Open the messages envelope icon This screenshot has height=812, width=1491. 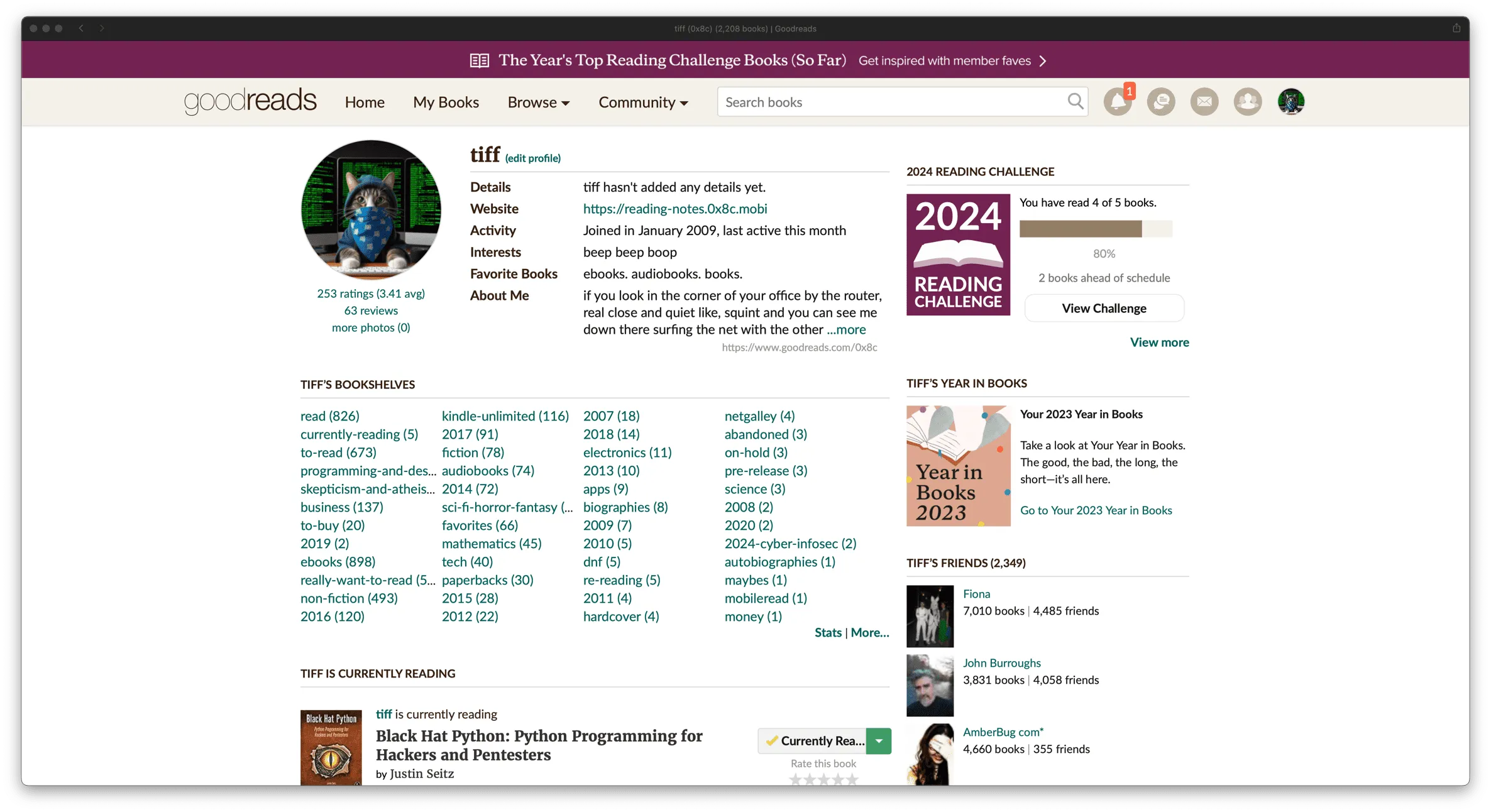coord(1204,101)
